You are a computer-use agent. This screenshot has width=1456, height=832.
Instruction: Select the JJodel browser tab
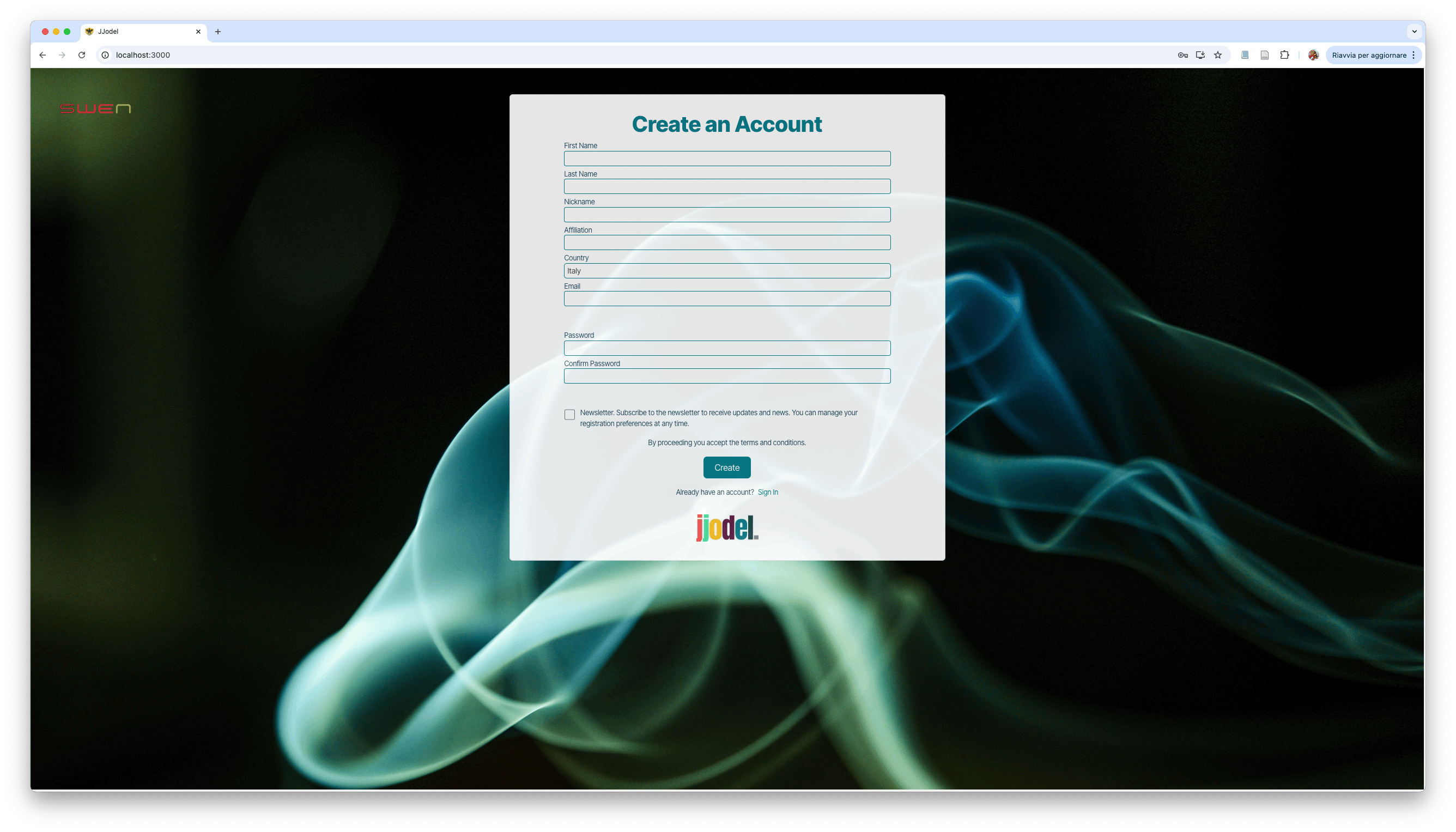143,32
